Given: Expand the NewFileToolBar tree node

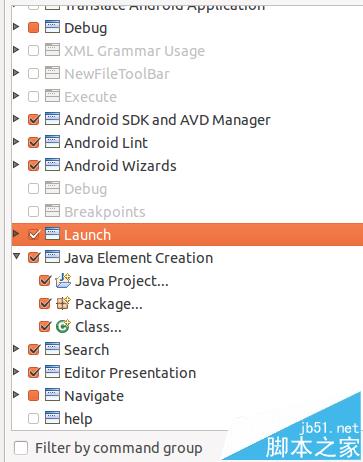Looking at the screenshot, I should pos(16,72).
